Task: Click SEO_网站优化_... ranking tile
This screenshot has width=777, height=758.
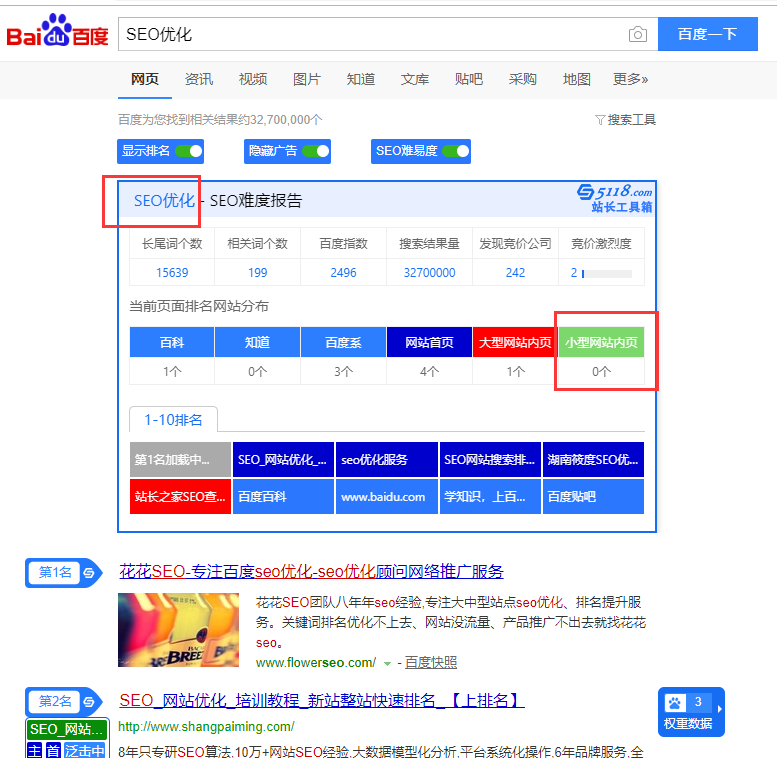Action: 283,460
